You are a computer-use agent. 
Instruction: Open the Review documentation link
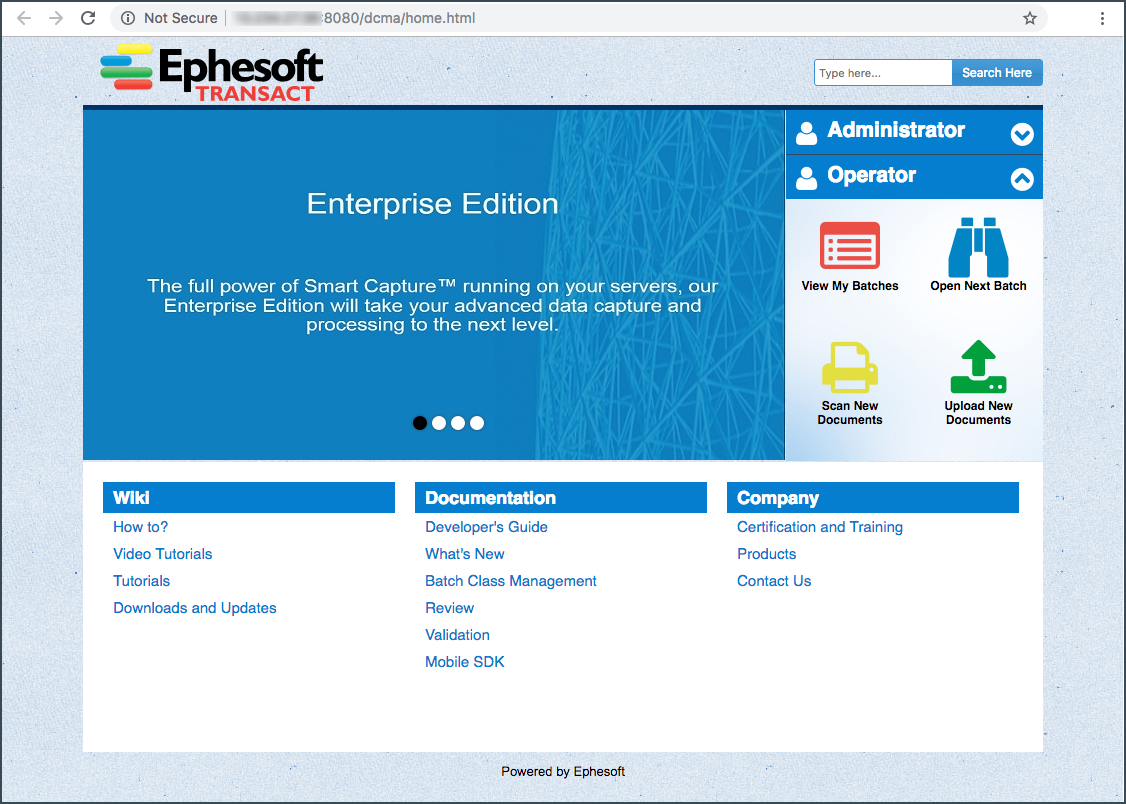(x=450, y=608)
